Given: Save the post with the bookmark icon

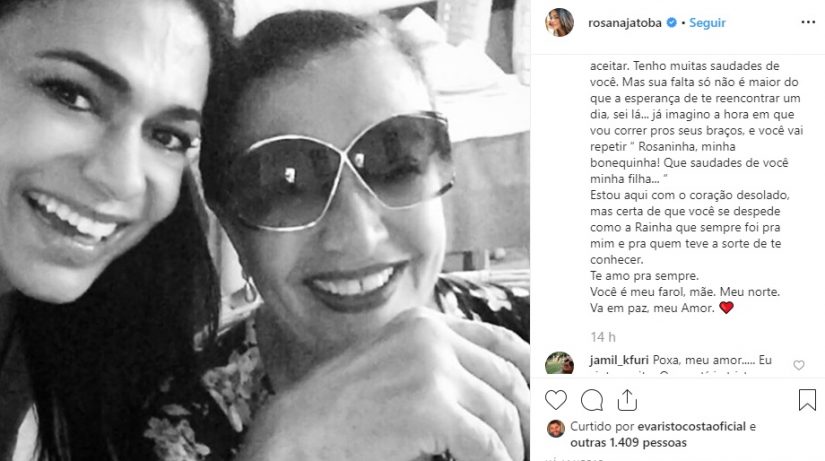Looking at the screenshot, I should coord(807,400).
